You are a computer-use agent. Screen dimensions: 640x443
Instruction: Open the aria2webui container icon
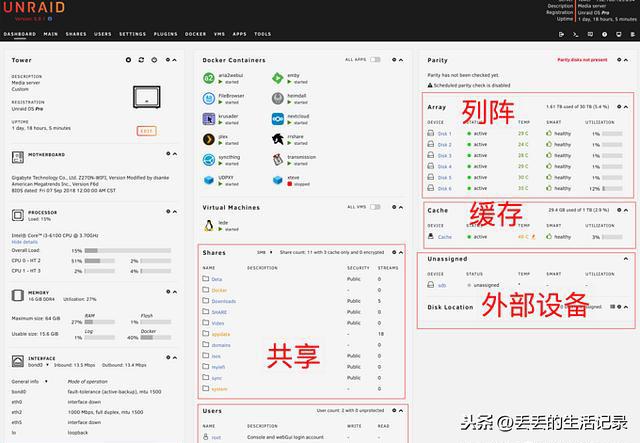(209, 78)
